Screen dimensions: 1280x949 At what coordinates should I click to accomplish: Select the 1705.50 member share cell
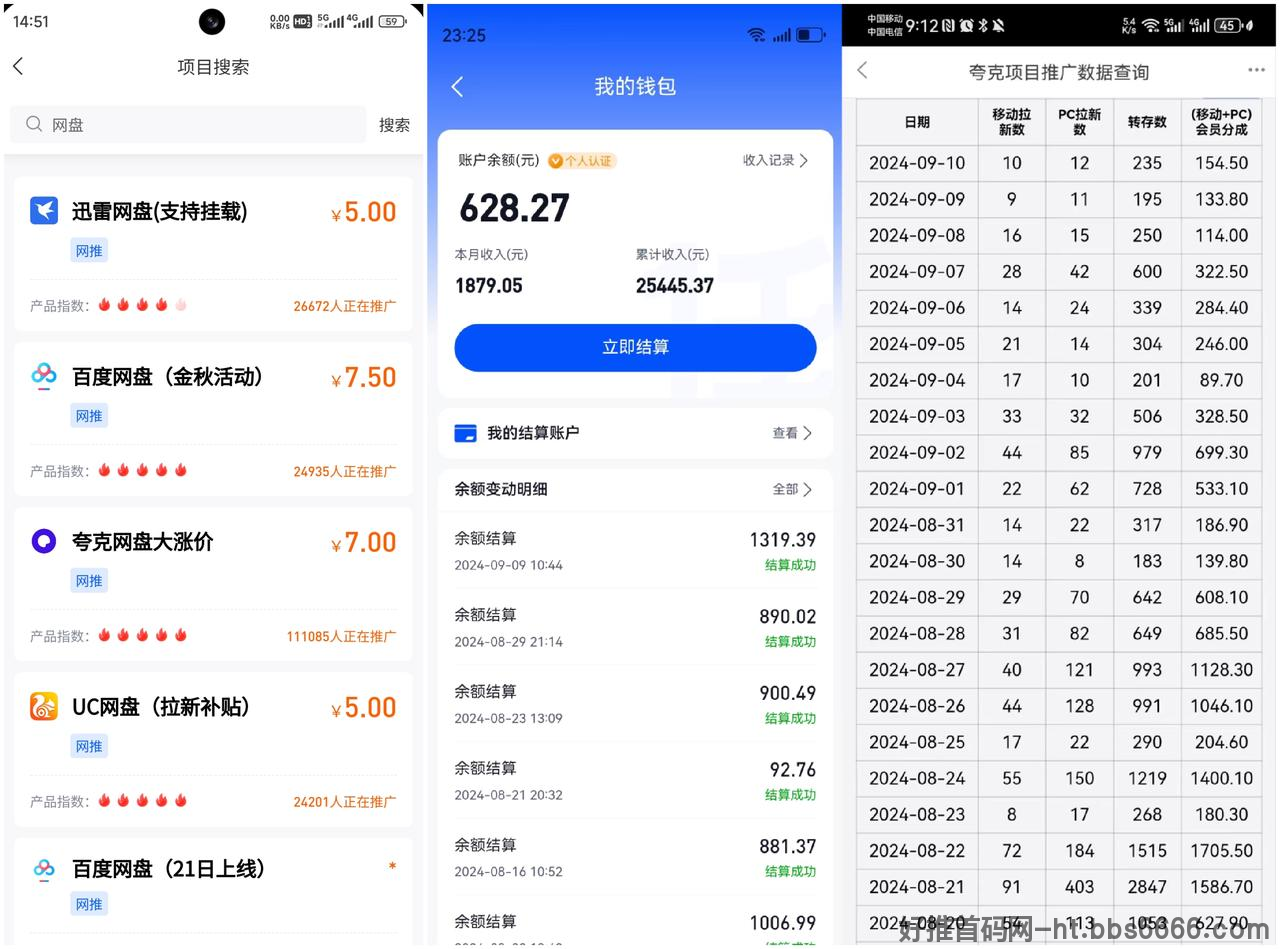(1221, 851)
